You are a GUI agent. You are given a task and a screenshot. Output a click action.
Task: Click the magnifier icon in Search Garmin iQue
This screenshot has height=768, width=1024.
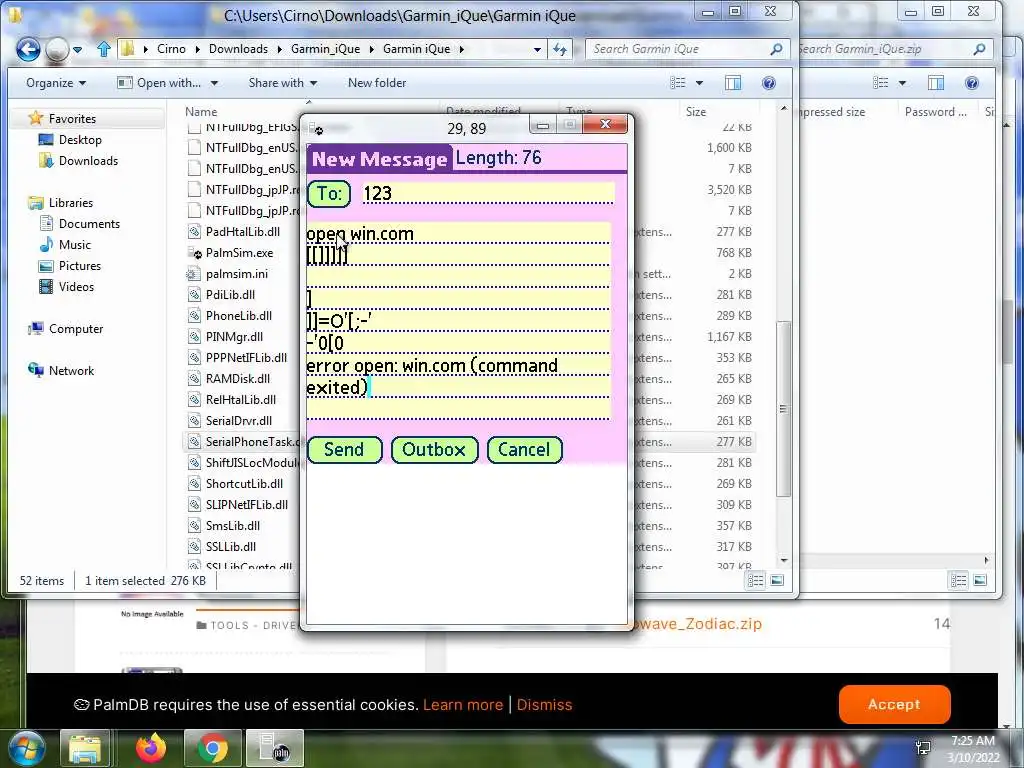coord(776,49)
